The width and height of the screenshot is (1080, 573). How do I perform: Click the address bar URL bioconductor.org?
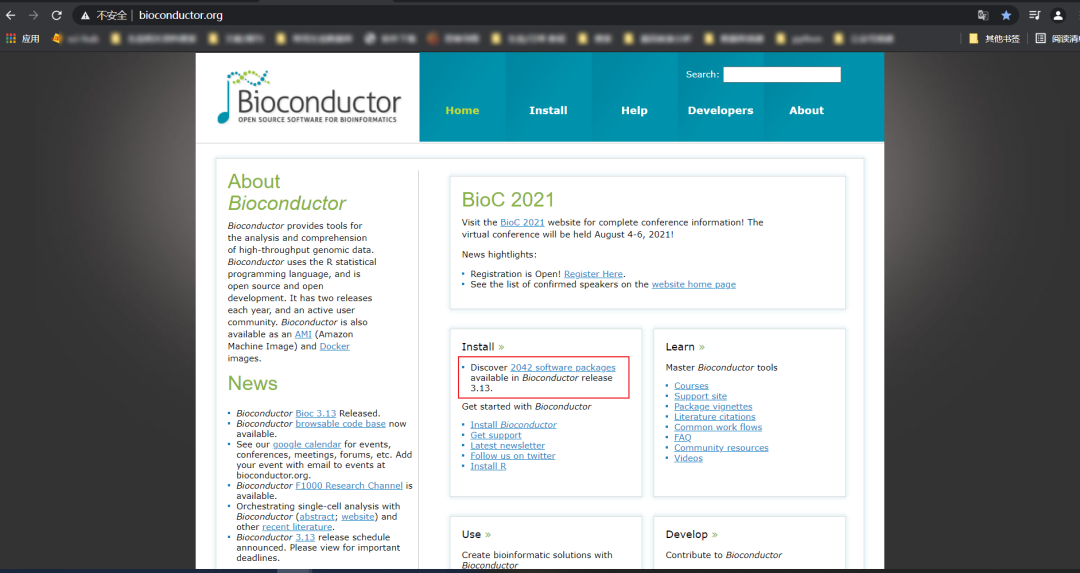(180, 15)
